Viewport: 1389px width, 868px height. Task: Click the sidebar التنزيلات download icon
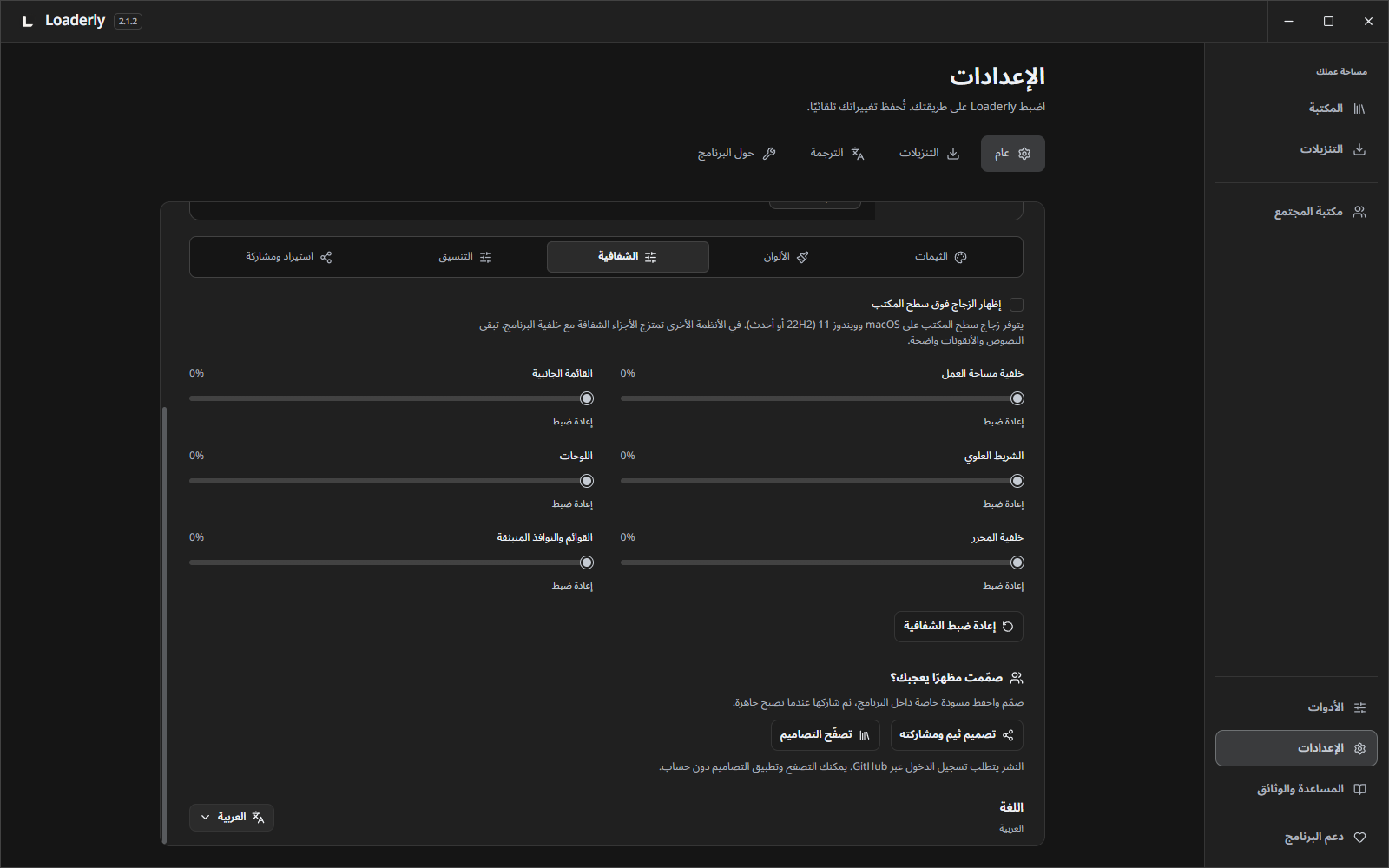[1359, 149]
